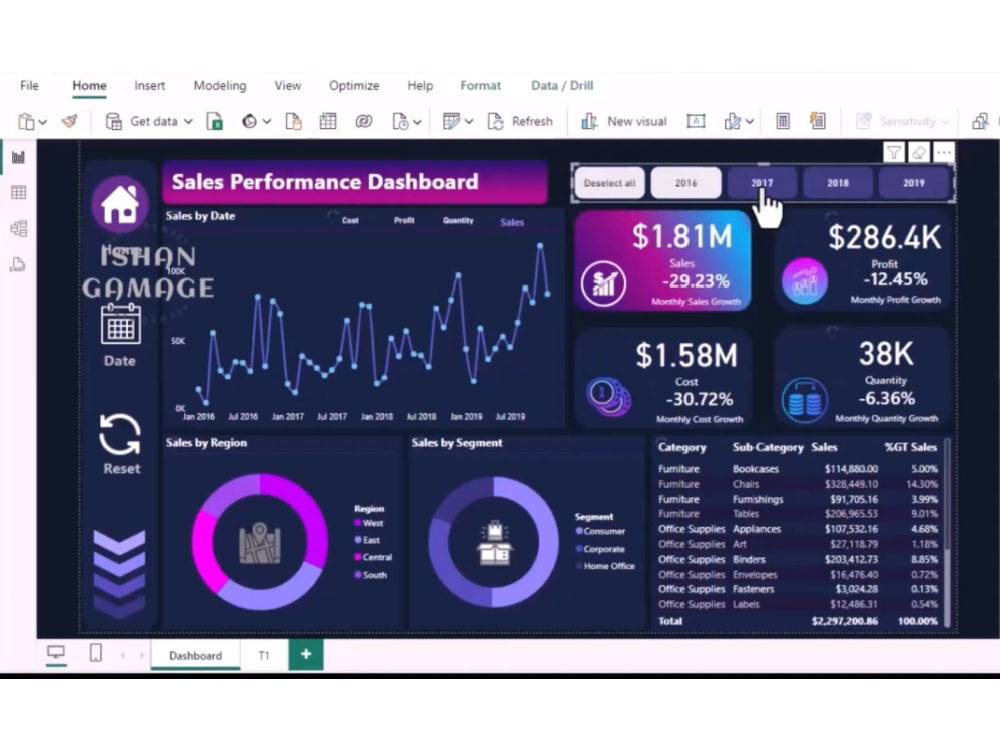Open the Optimize ribbon tab

354,85
